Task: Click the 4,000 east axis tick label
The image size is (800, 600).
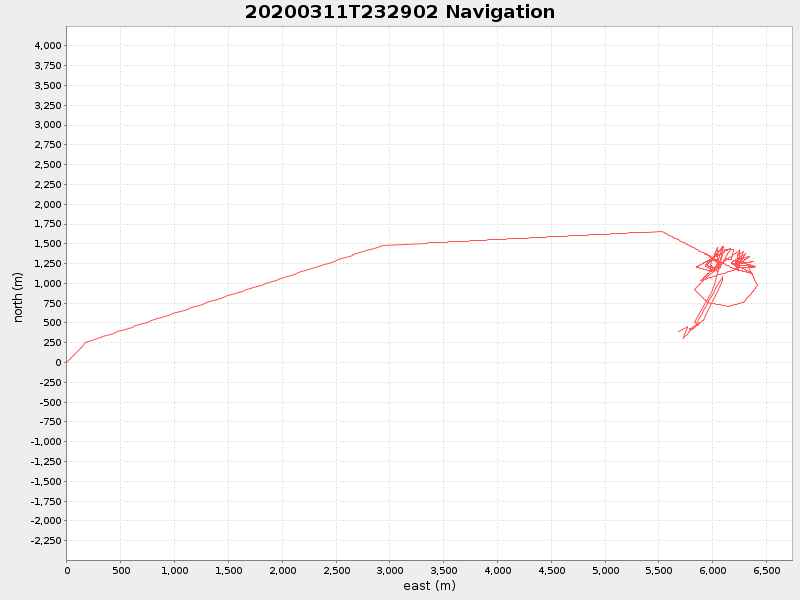Action: click(497, 570)
